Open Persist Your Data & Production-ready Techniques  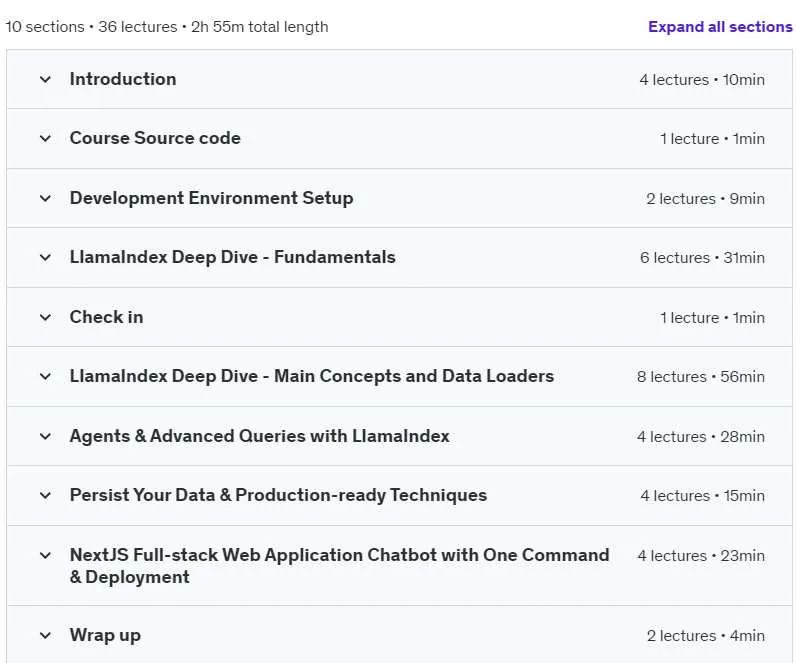click(x=278, y=495)
